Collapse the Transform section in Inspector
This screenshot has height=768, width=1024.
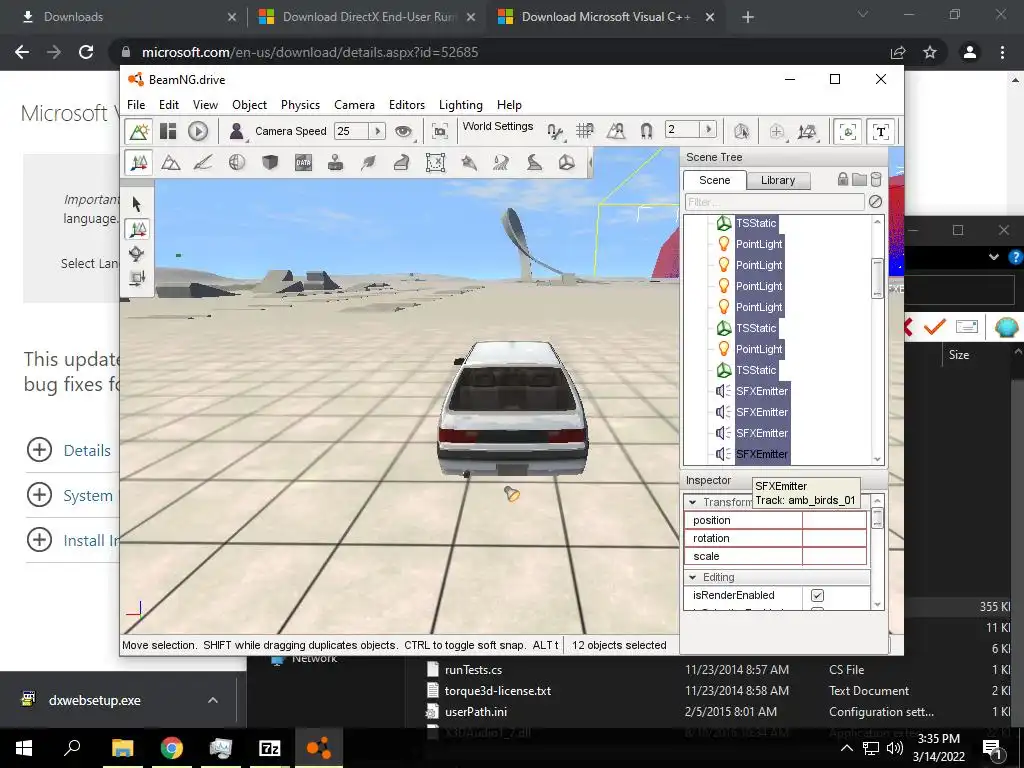click(692, 502)
